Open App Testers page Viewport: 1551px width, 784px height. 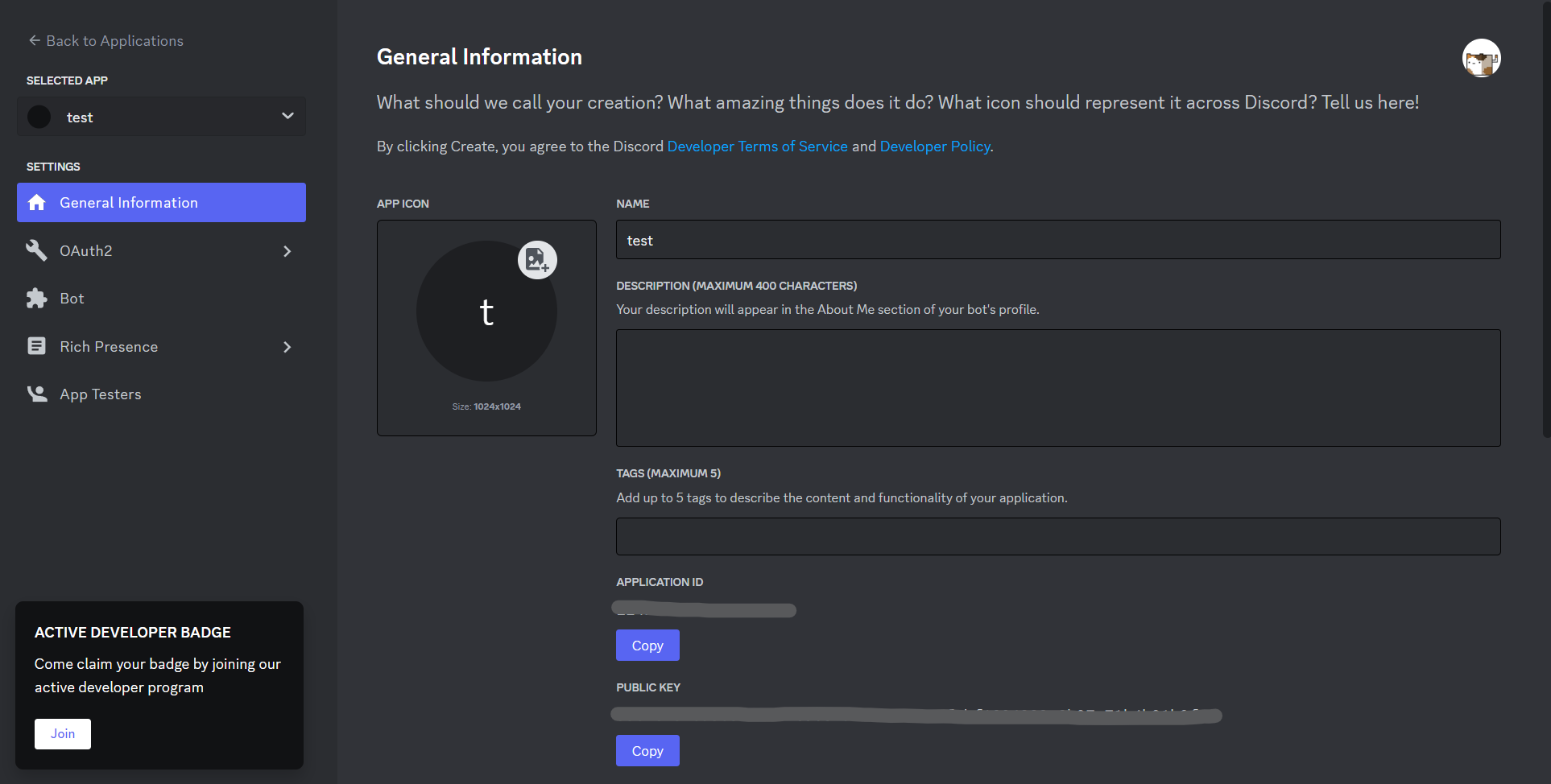161,394
